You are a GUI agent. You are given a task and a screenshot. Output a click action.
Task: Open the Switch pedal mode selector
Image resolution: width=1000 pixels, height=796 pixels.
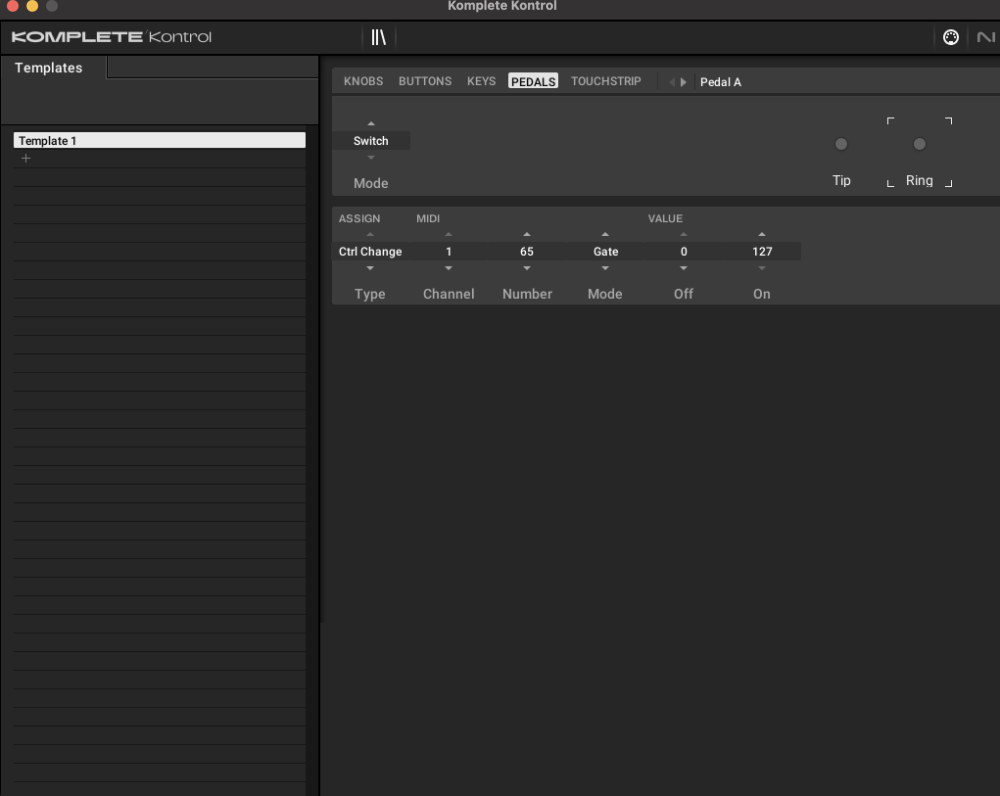371,141
